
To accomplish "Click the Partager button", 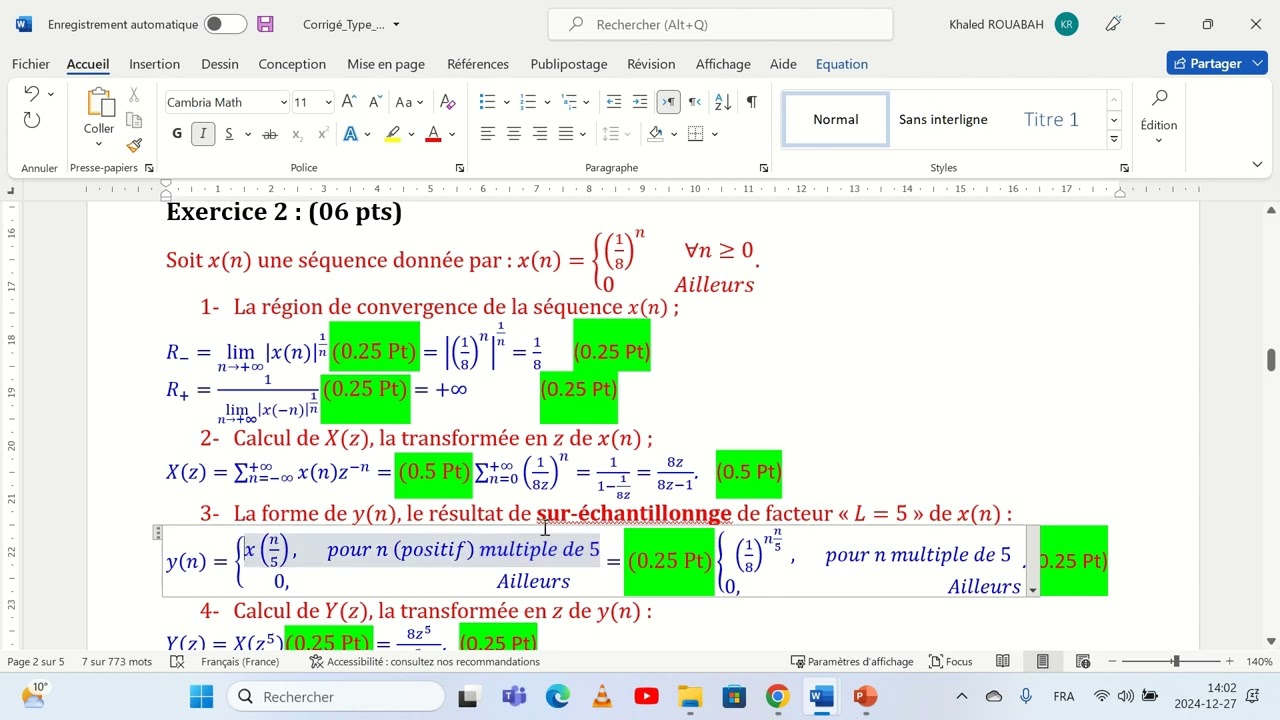I will [1217, 63].
